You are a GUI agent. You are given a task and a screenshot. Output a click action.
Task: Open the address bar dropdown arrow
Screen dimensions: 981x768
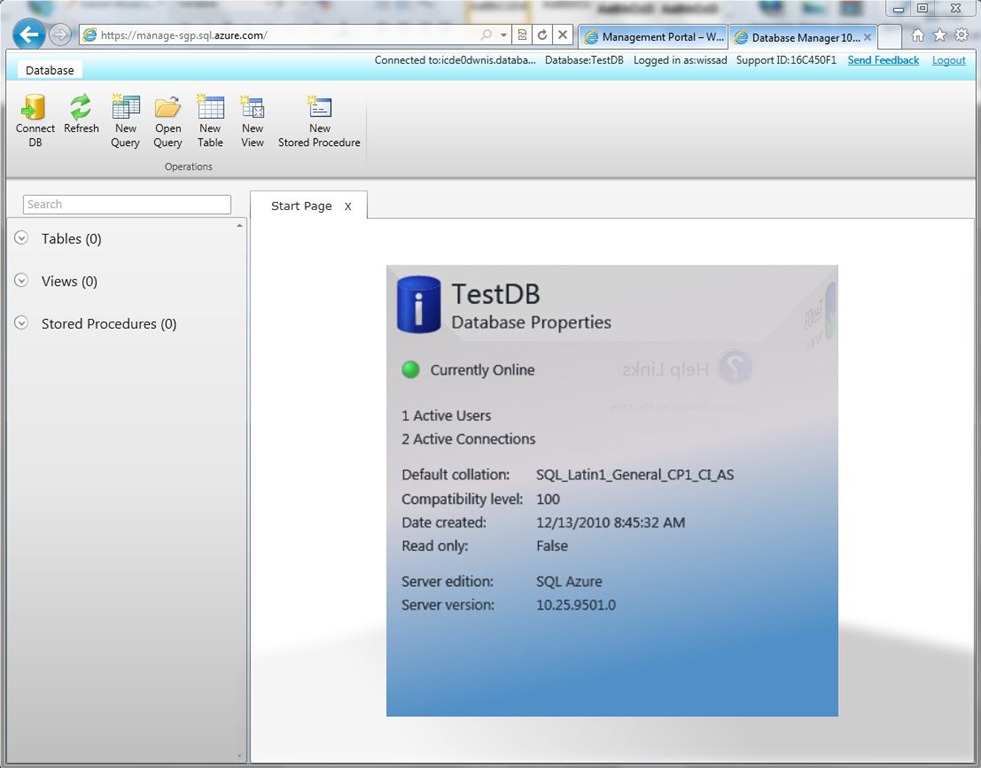pos(504,35)
